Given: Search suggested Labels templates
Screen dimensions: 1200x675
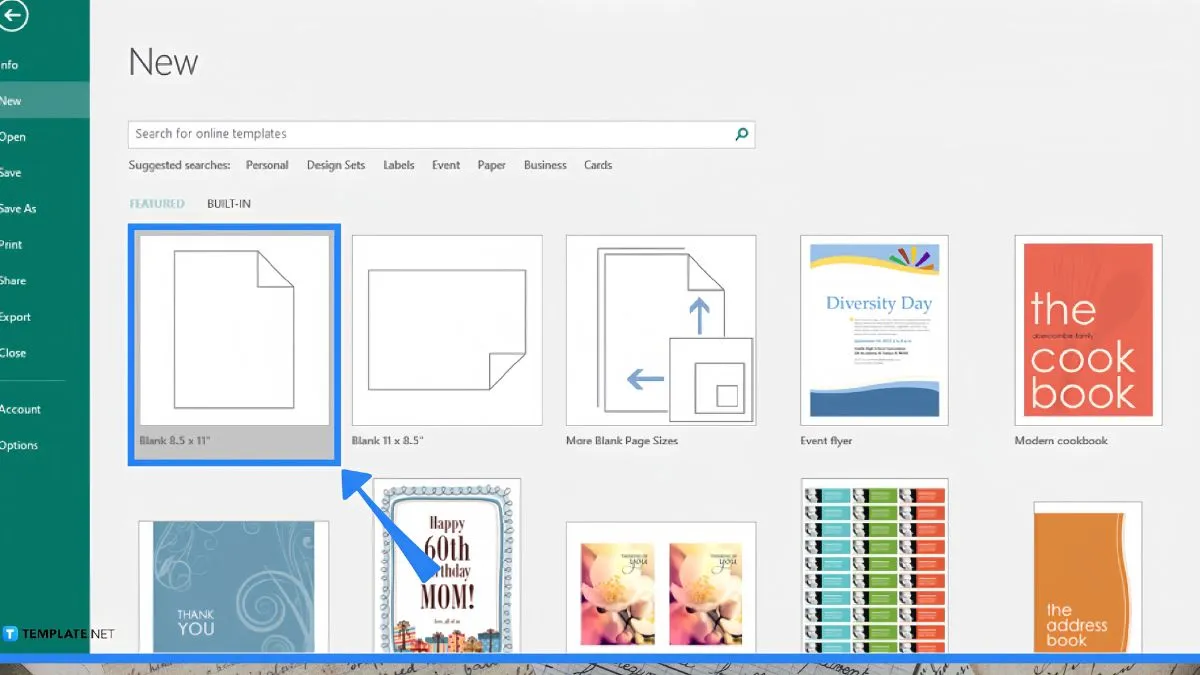Looking at the screenshot, I should click(x=399, y=166).
